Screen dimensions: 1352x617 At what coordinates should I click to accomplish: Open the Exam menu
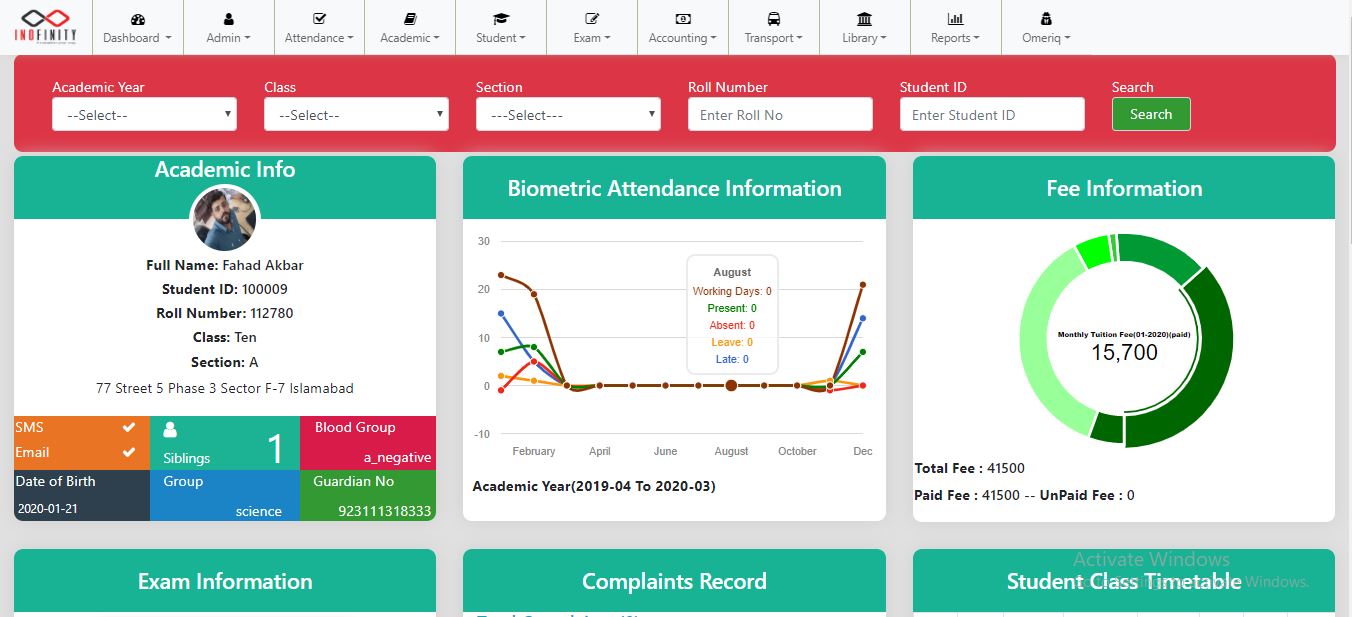pyautogui.click(x=592, y=28)
